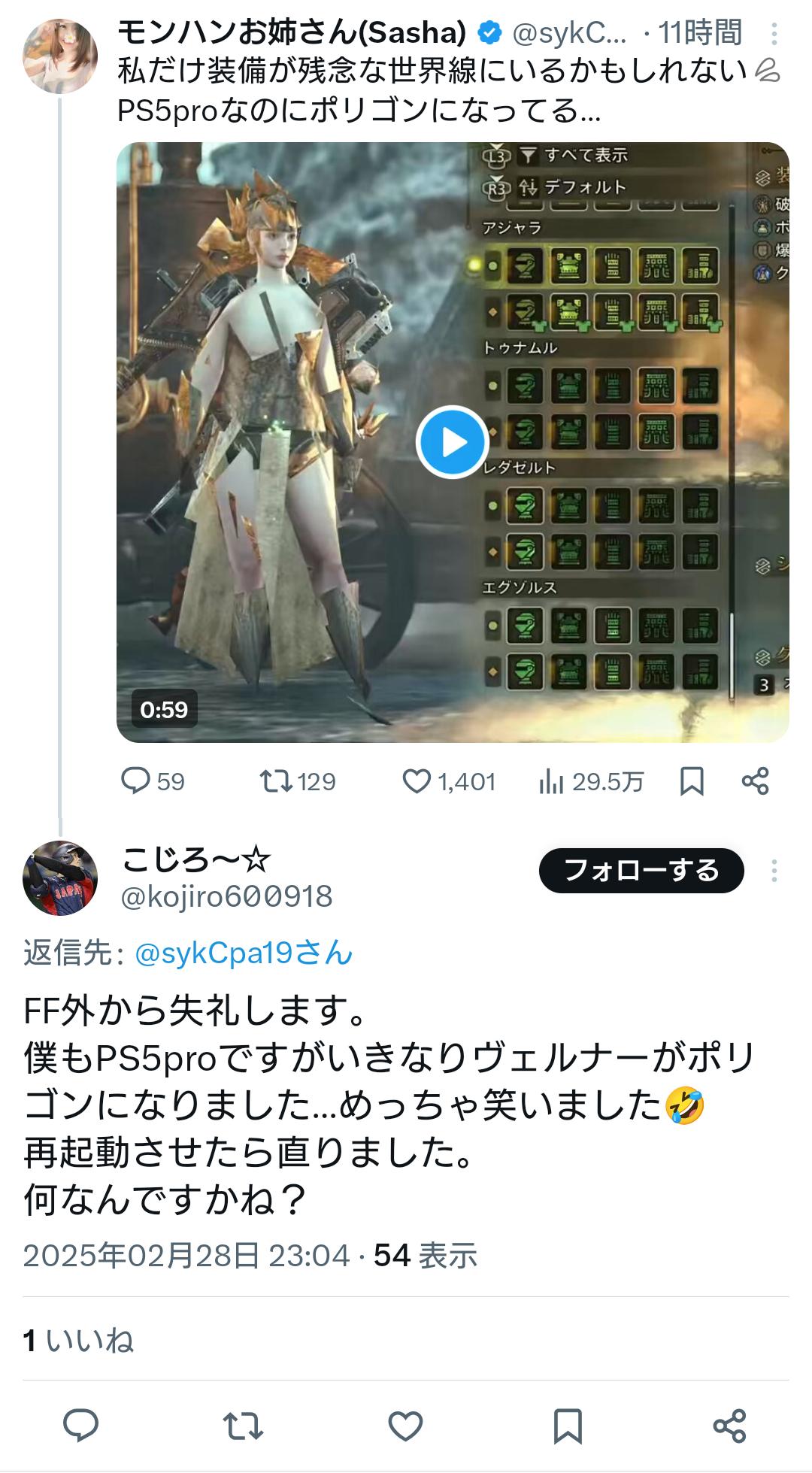Reply to the こじろ～☆ tweet
The height and width of the screenshot is (1473, 812).
coord(80,1425)
